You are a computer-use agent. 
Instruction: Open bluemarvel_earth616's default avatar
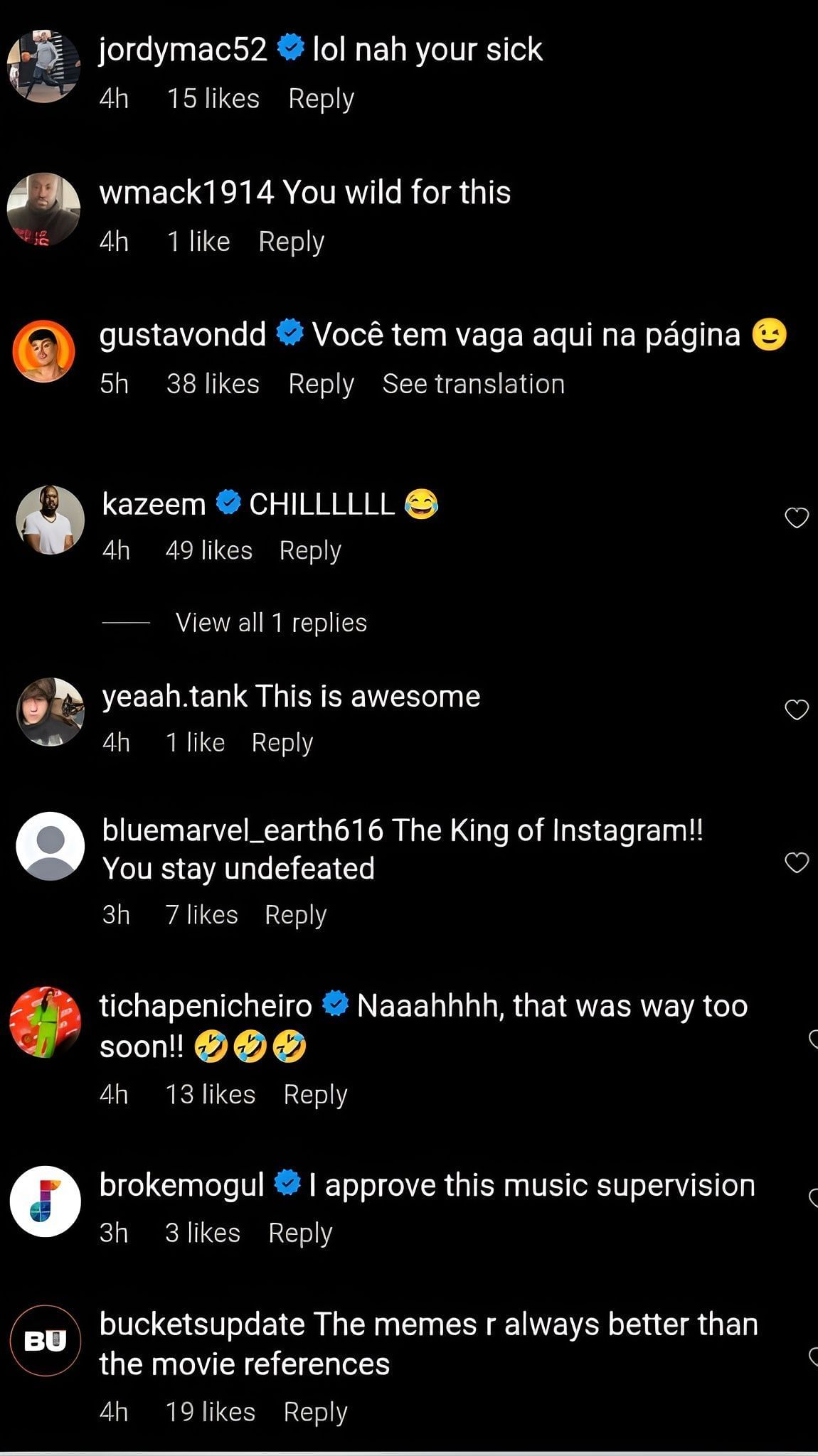50,846
